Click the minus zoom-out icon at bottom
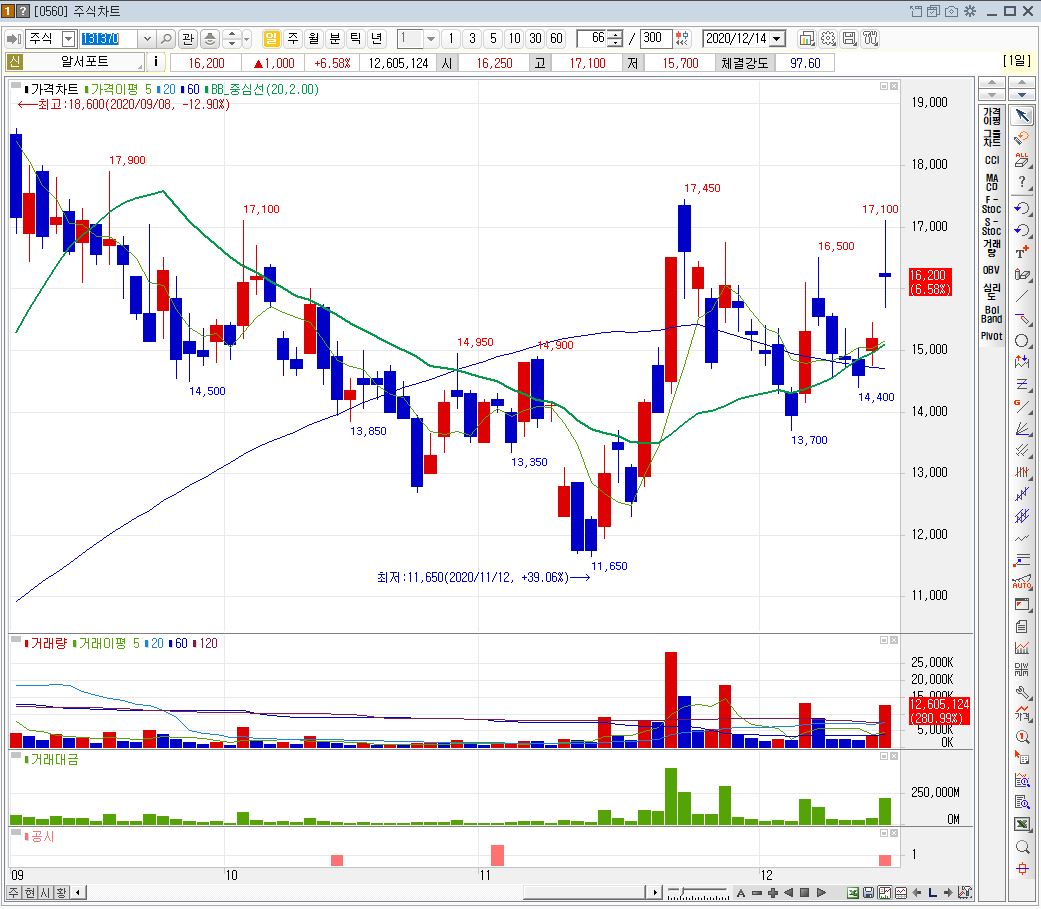This screenshot has height=909, width=1041. [x=757, y=892]
